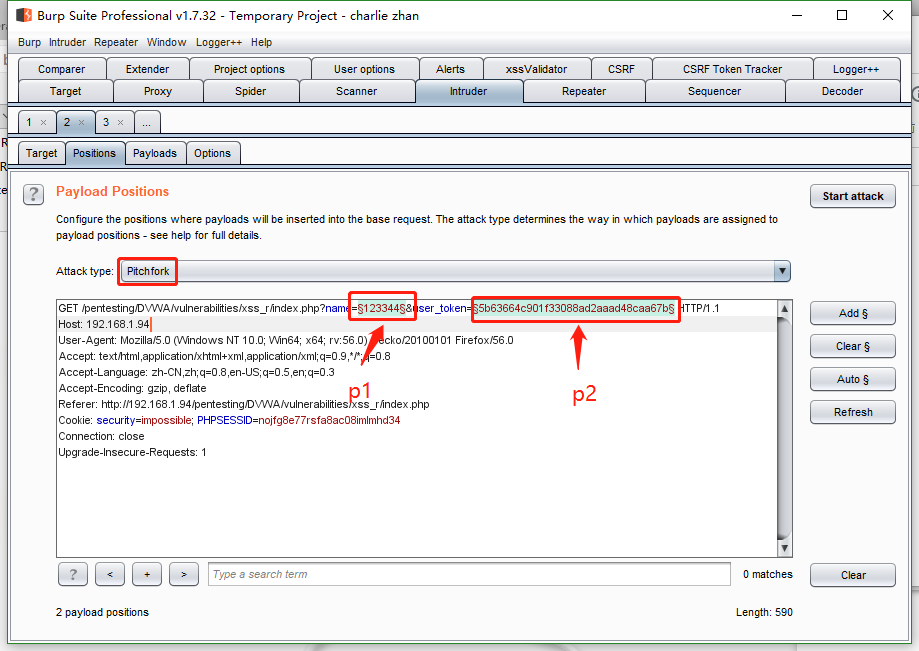Open the Repeater menu in menu bar

pos(116,42)
